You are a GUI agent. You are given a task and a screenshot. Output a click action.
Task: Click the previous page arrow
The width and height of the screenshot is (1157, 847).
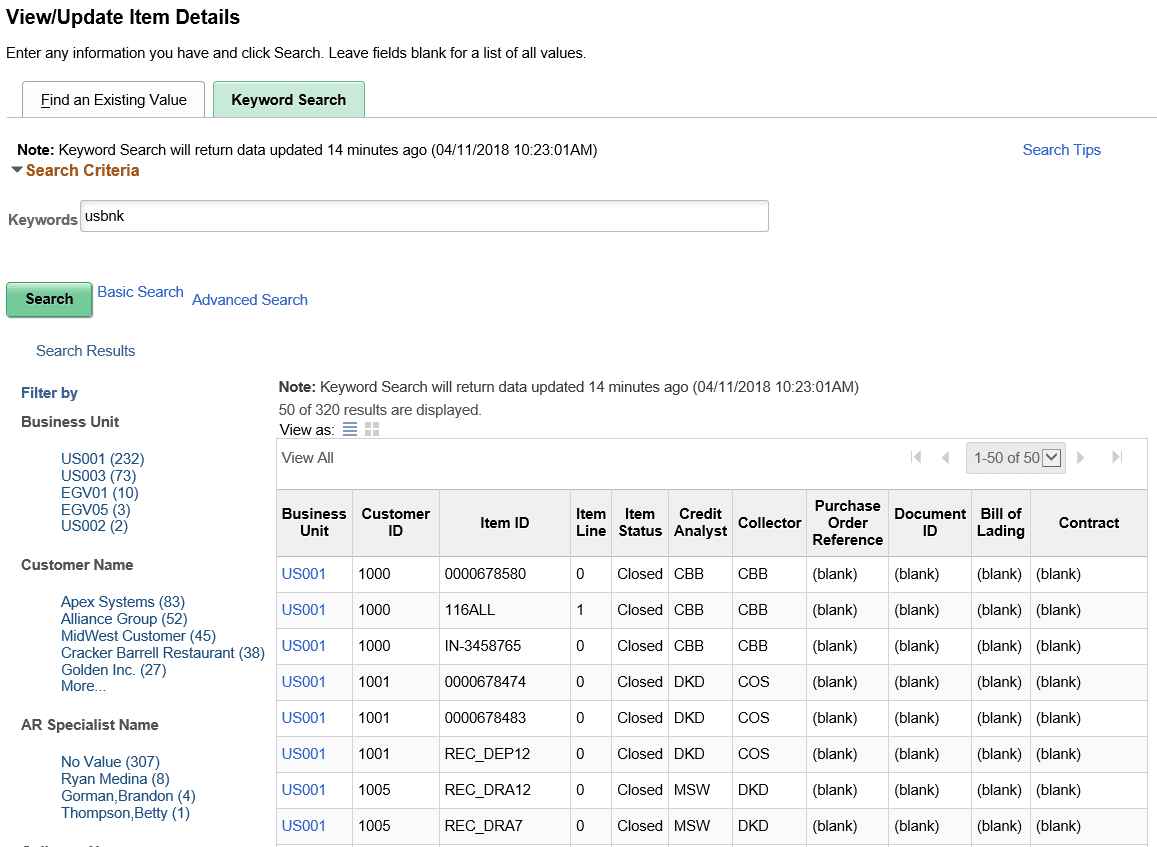tap(946, 456)
